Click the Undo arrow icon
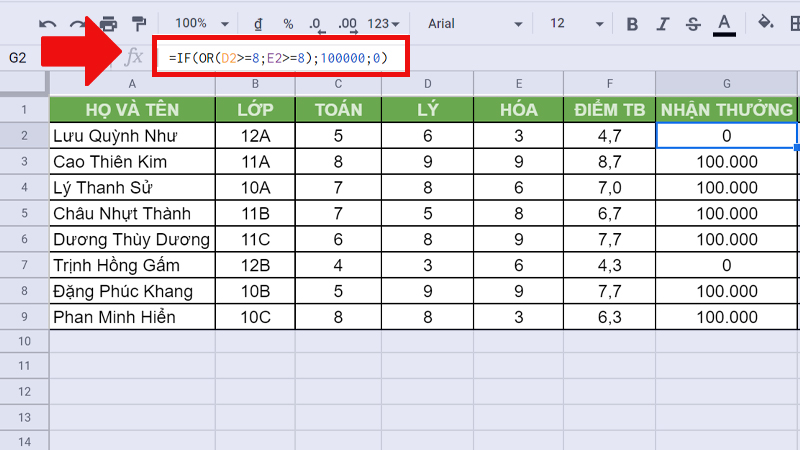This screenshot has height=450, width=800. [x=48, y=23]
